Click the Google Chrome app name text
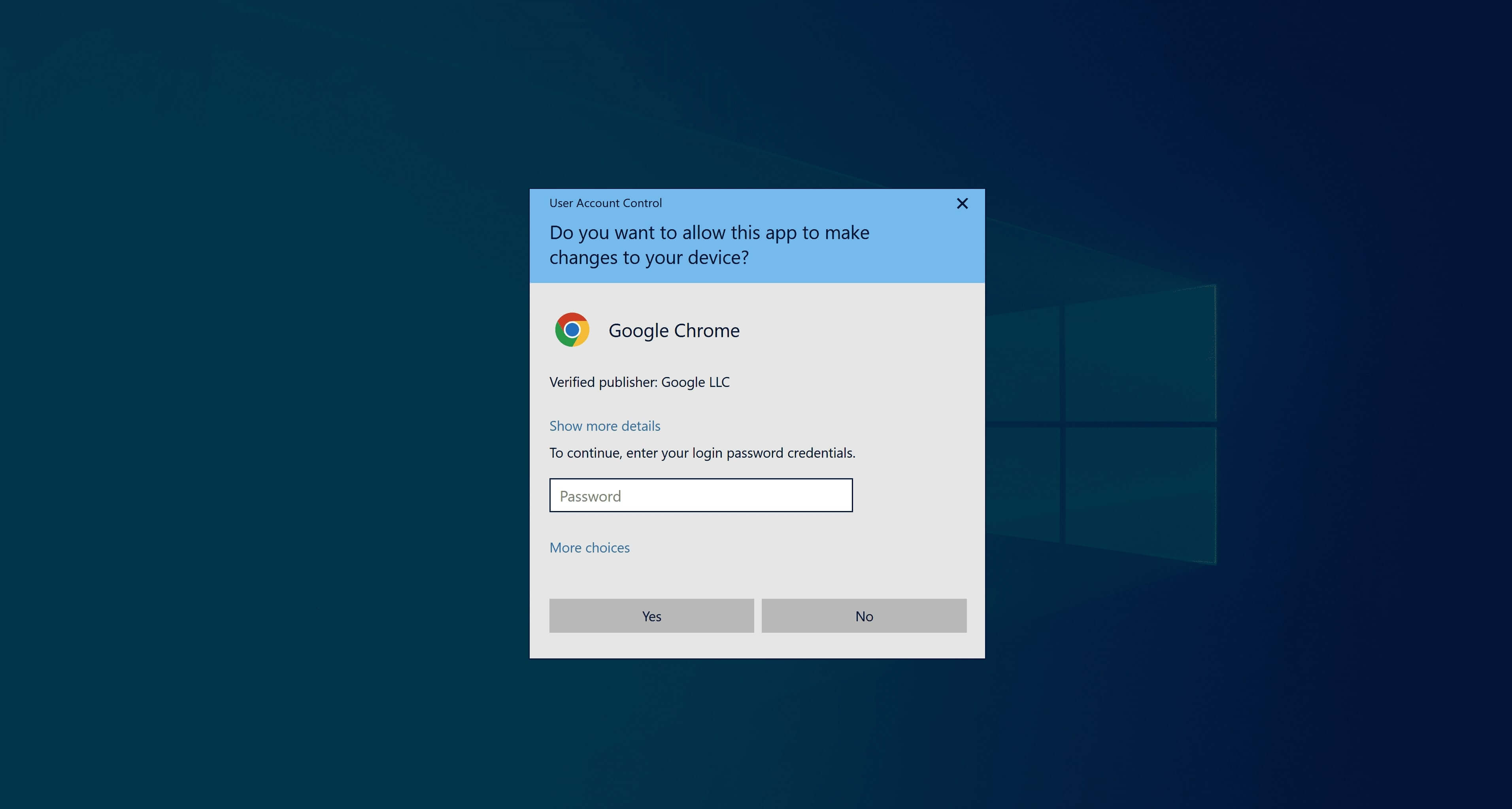The height and width of the screenshot is (809, 1512). click(x=674, y=331)
